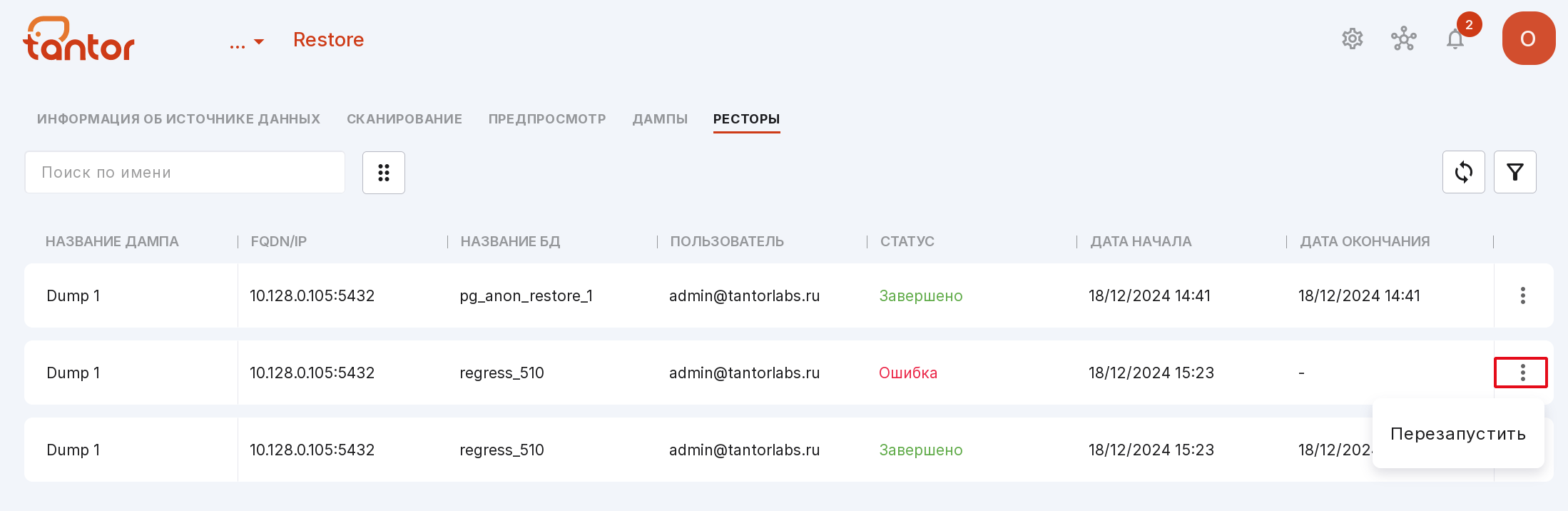Click the refresh table icon button
1568x511 pixels.
click(1463, 172)
